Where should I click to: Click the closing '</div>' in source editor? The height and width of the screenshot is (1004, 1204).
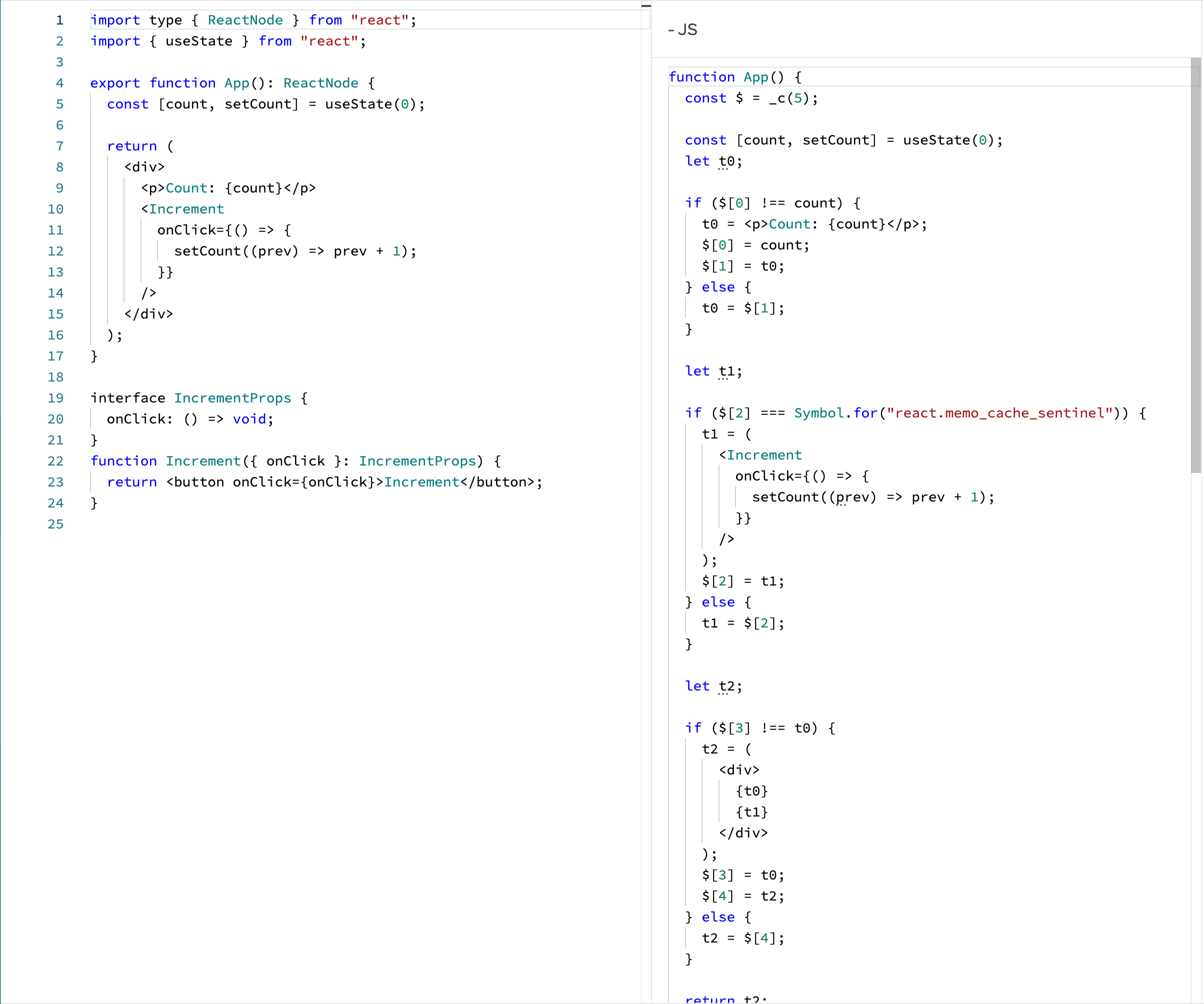point(148,314)
